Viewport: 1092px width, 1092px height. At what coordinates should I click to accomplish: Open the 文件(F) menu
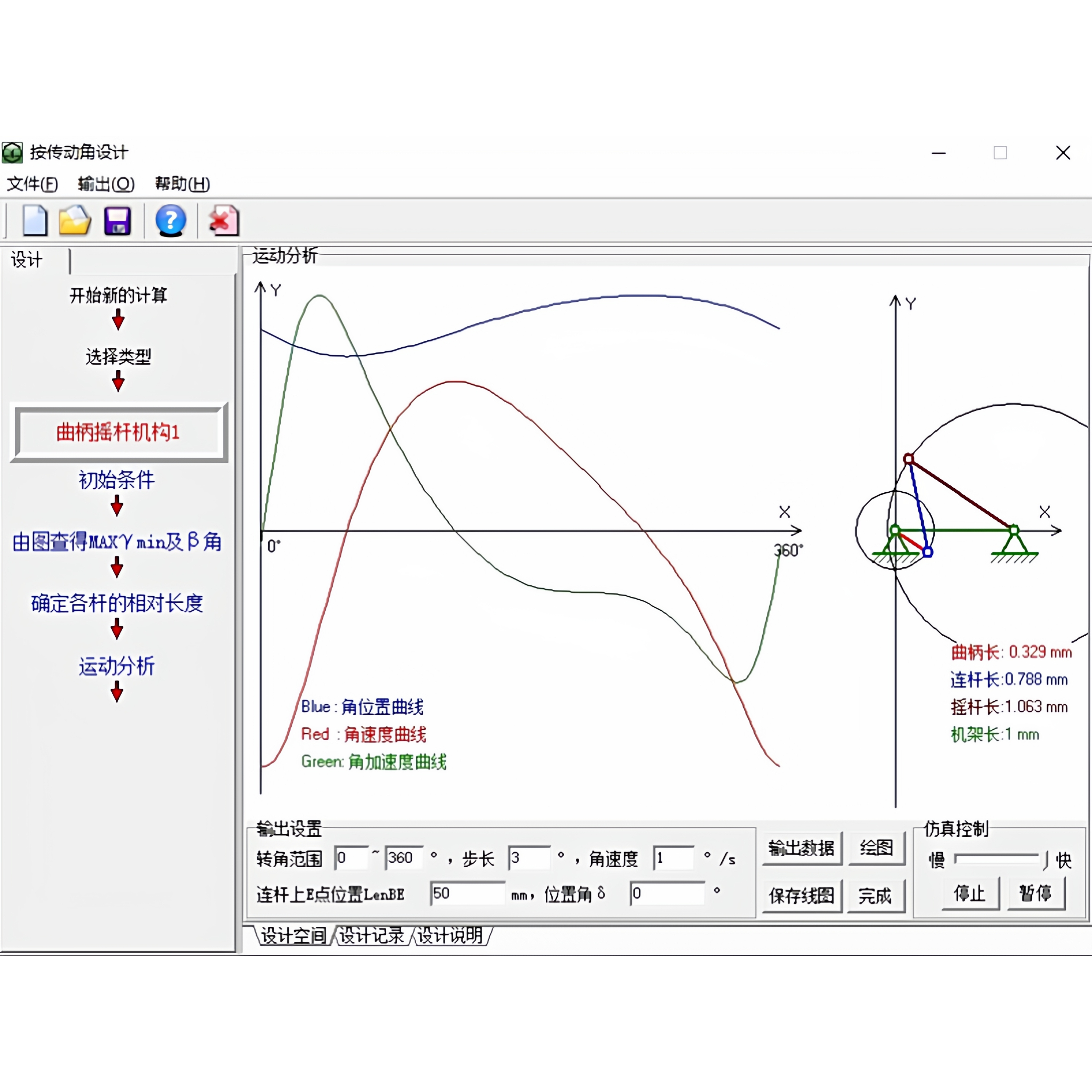click(32, 184)
